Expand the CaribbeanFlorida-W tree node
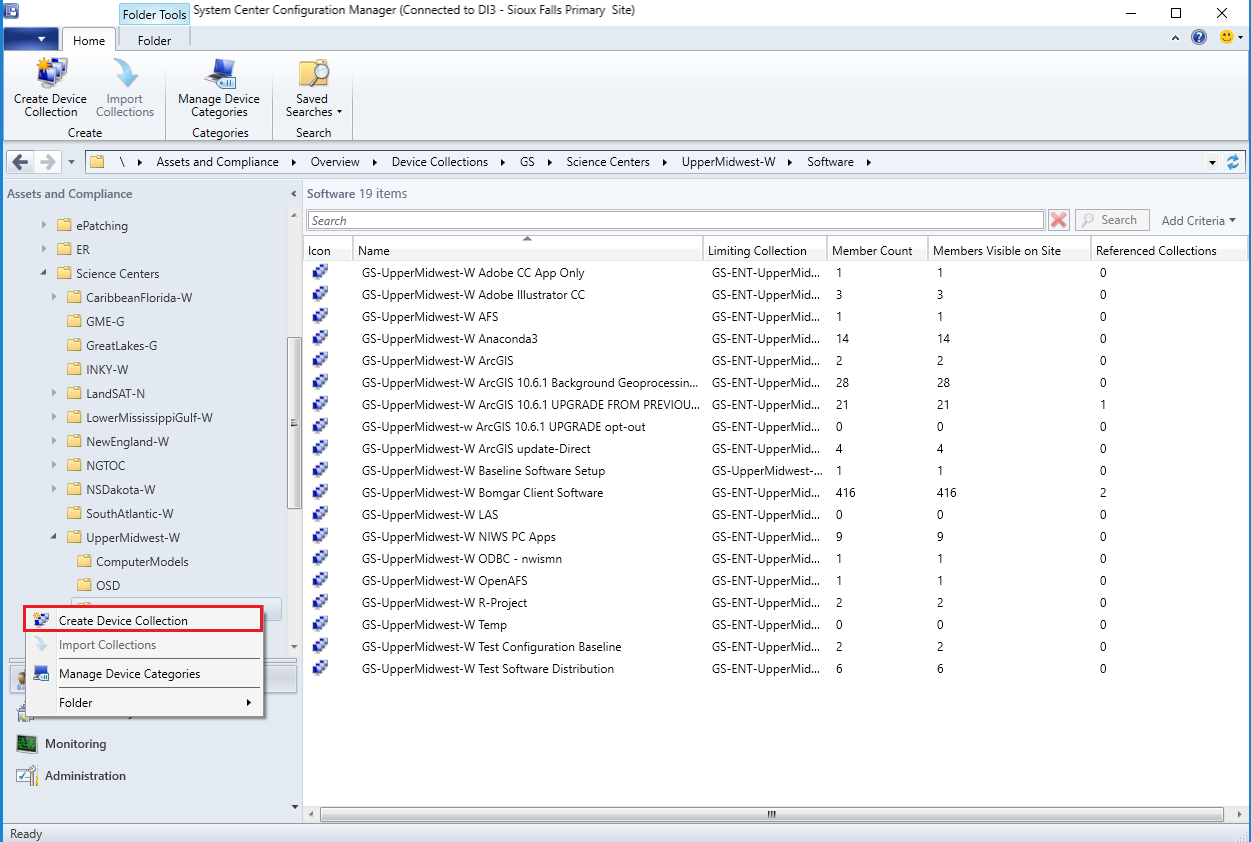The image size is (1251, 842). coord(54,297)
